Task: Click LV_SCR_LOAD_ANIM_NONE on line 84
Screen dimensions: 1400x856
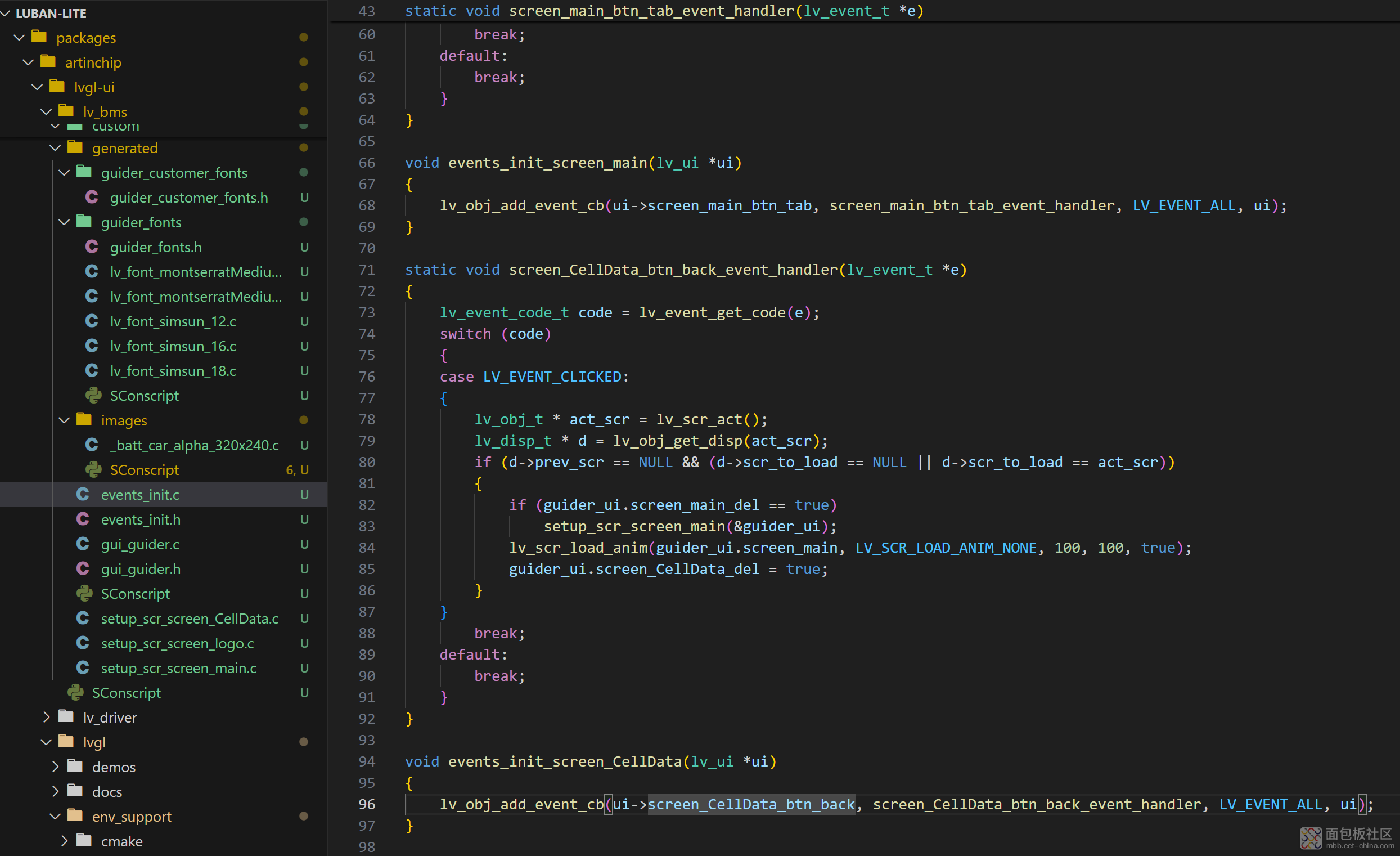Action: tap(946, 548)
